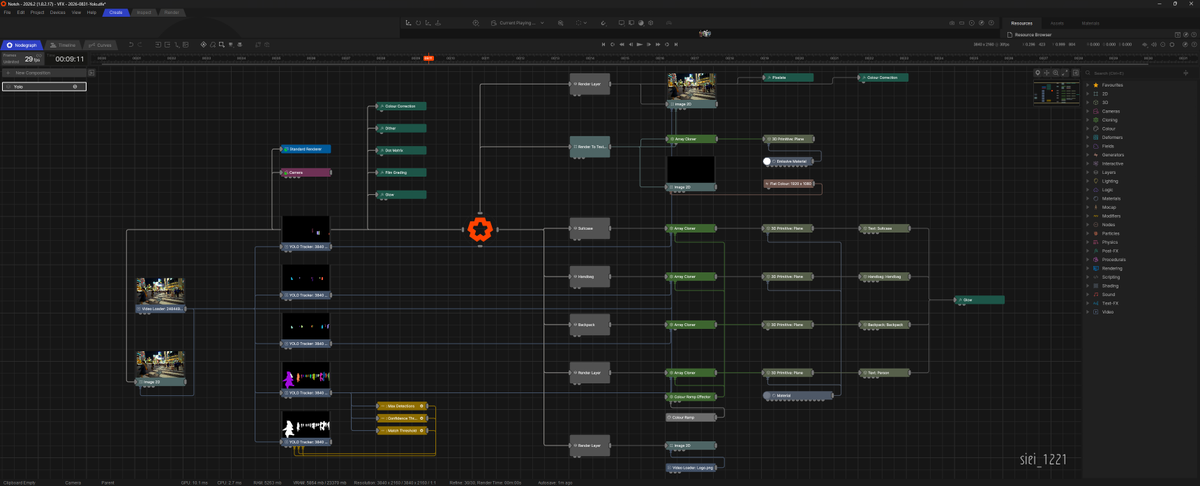Toggle the dot on Confidence Threshold node
Screen dimensions: 1200x486
(422, 418)
